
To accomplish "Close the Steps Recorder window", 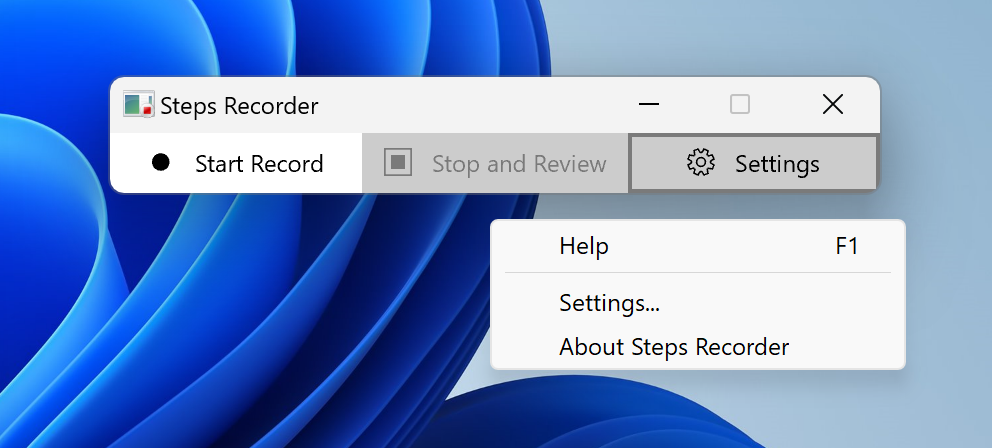I will (833, 104).
